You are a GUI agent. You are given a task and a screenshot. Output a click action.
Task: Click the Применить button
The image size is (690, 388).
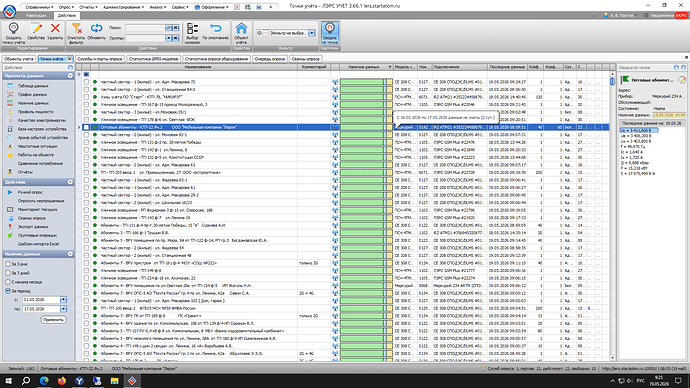click(x=53, y=320)
